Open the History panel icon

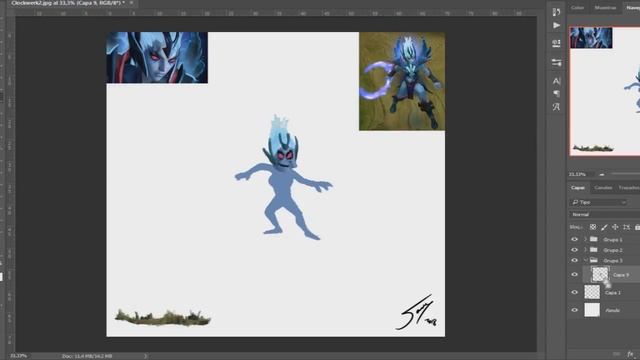point(556,12)
